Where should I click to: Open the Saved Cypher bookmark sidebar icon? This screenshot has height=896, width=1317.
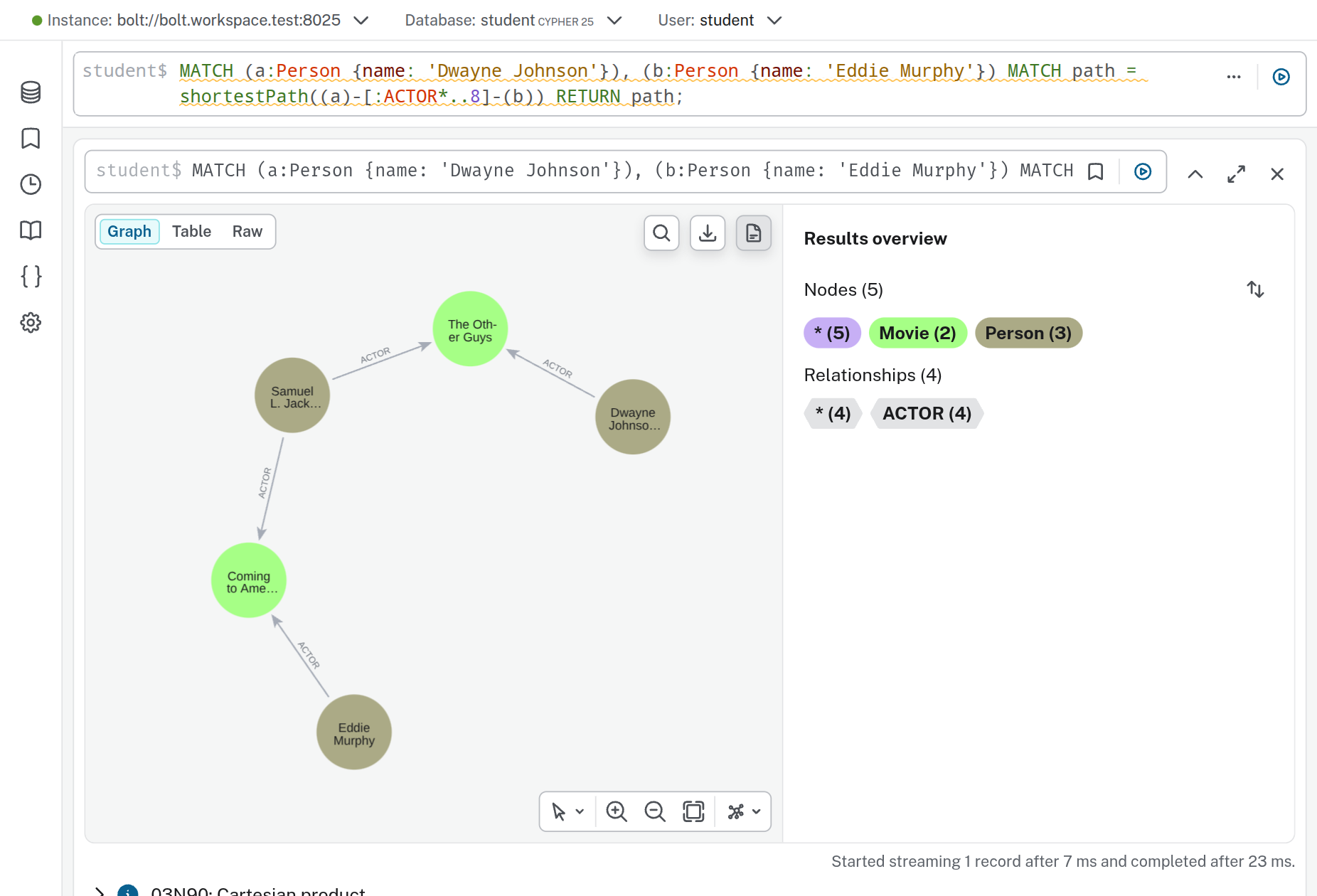tap(31, 138)
